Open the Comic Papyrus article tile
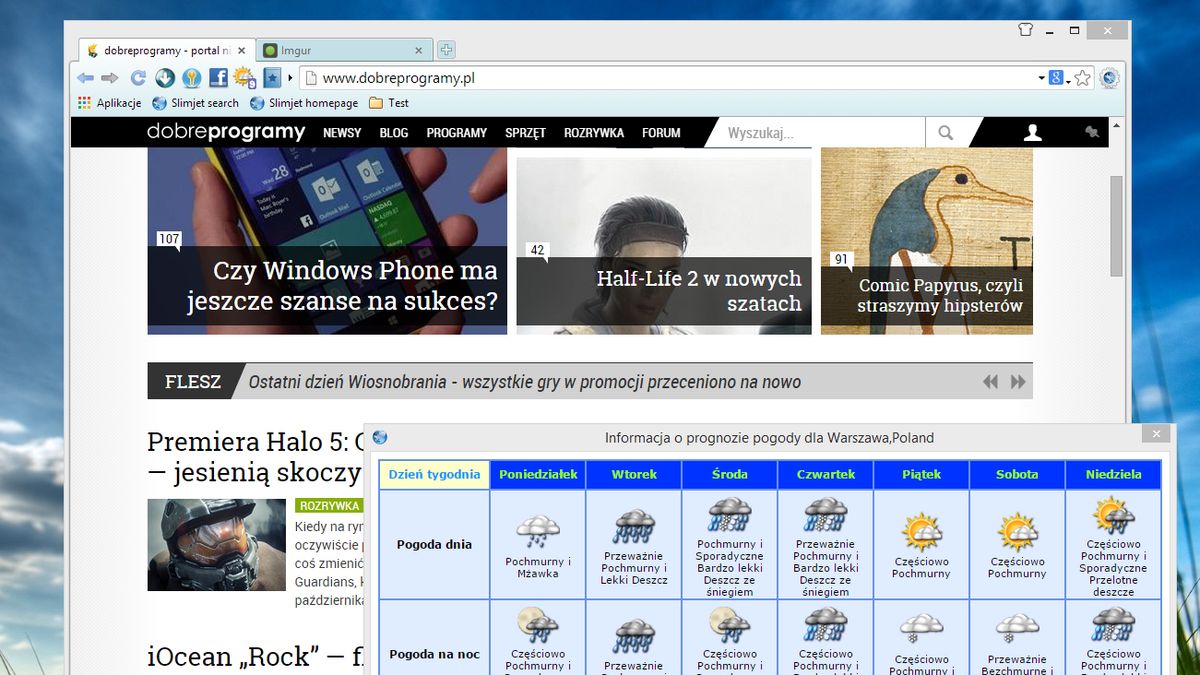Image resolution: width=1200 pixels, height=675 pixels. tap(927, 241)
